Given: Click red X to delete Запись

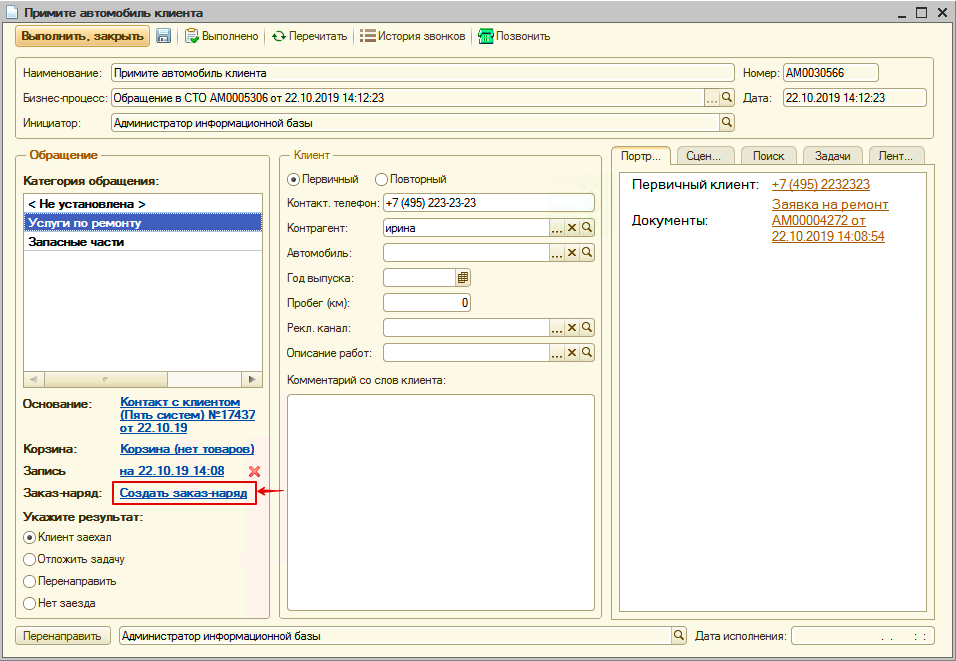Looking at the screenshot, I should (x=254, y=471).
